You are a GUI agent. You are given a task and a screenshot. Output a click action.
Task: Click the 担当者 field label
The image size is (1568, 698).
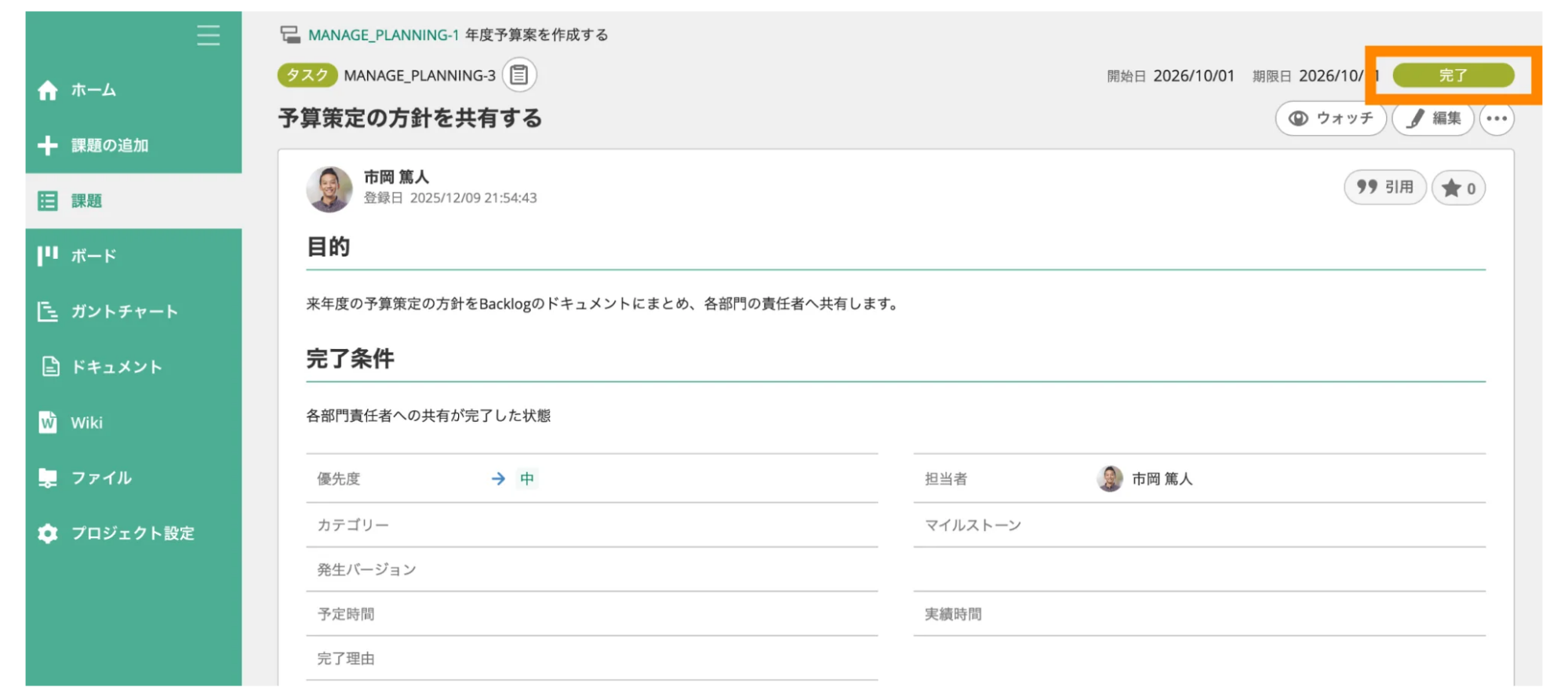[x=946, y=478]
